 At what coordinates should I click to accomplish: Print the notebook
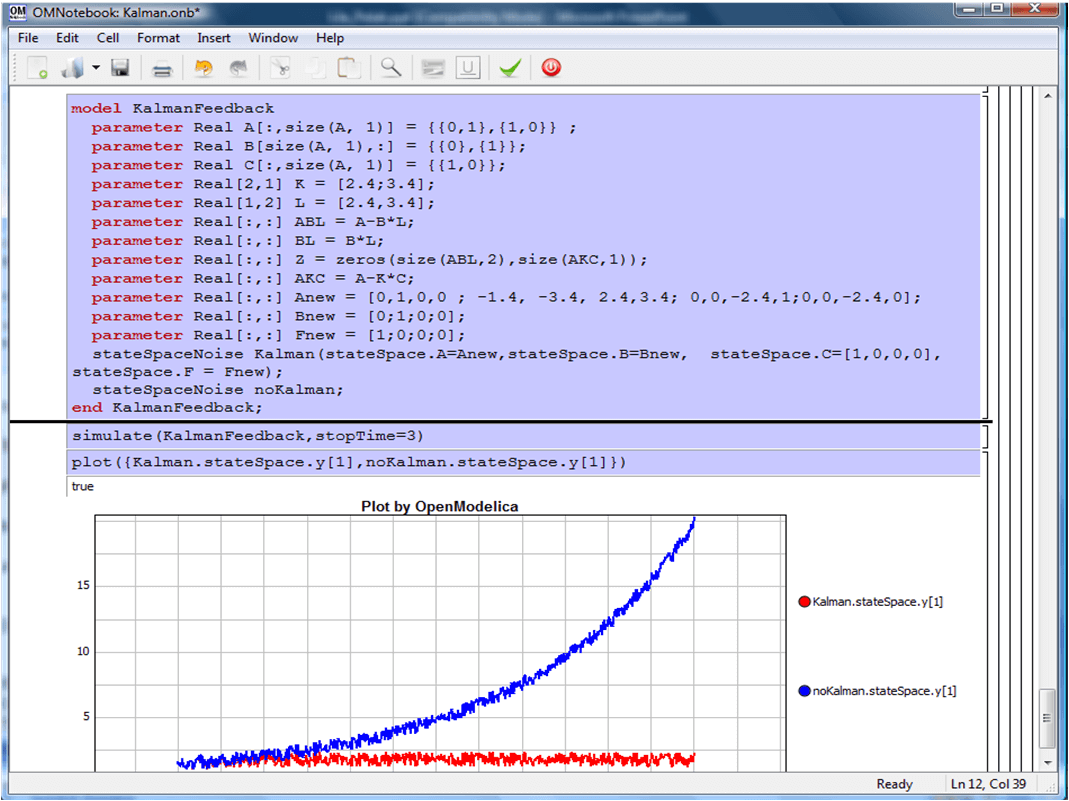coord(160,67)
